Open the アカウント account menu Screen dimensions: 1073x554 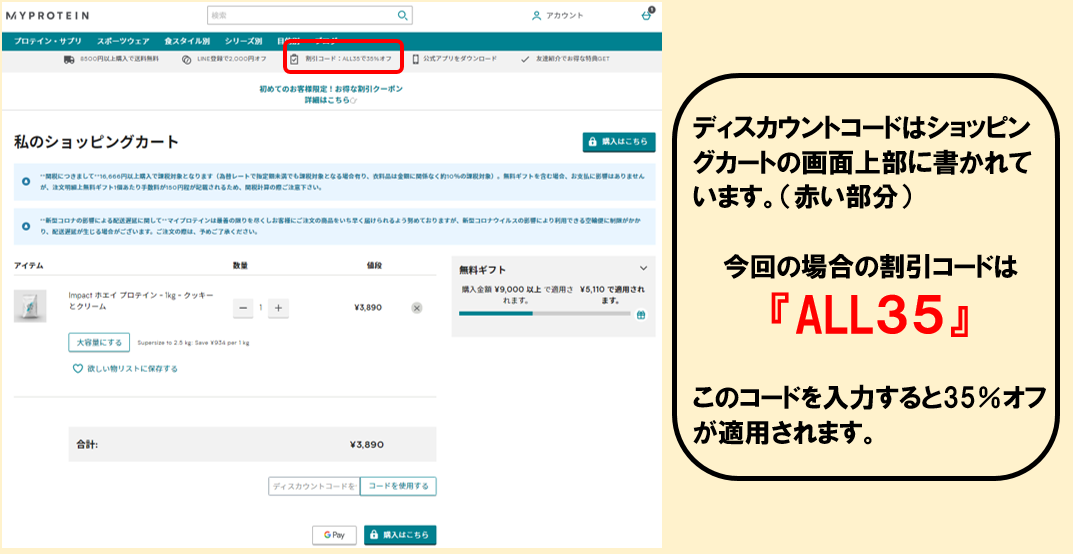[x=558, y=15]
